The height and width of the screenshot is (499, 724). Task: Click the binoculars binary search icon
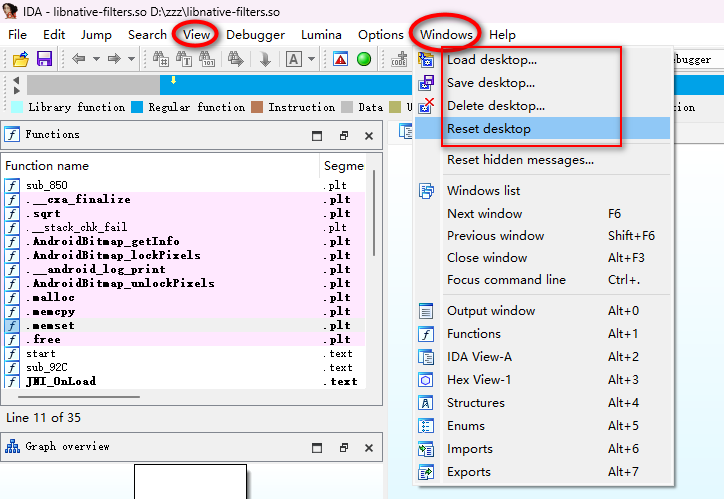point(207,59)
